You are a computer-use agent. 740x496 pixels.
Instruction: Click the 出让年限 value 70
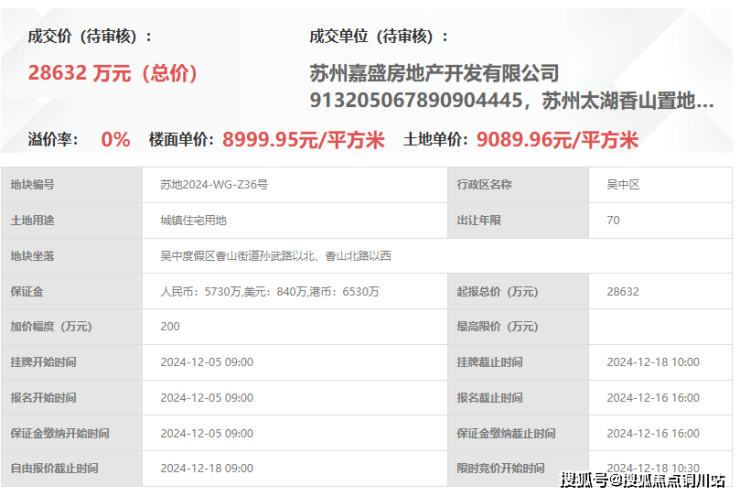coord(613,220)
